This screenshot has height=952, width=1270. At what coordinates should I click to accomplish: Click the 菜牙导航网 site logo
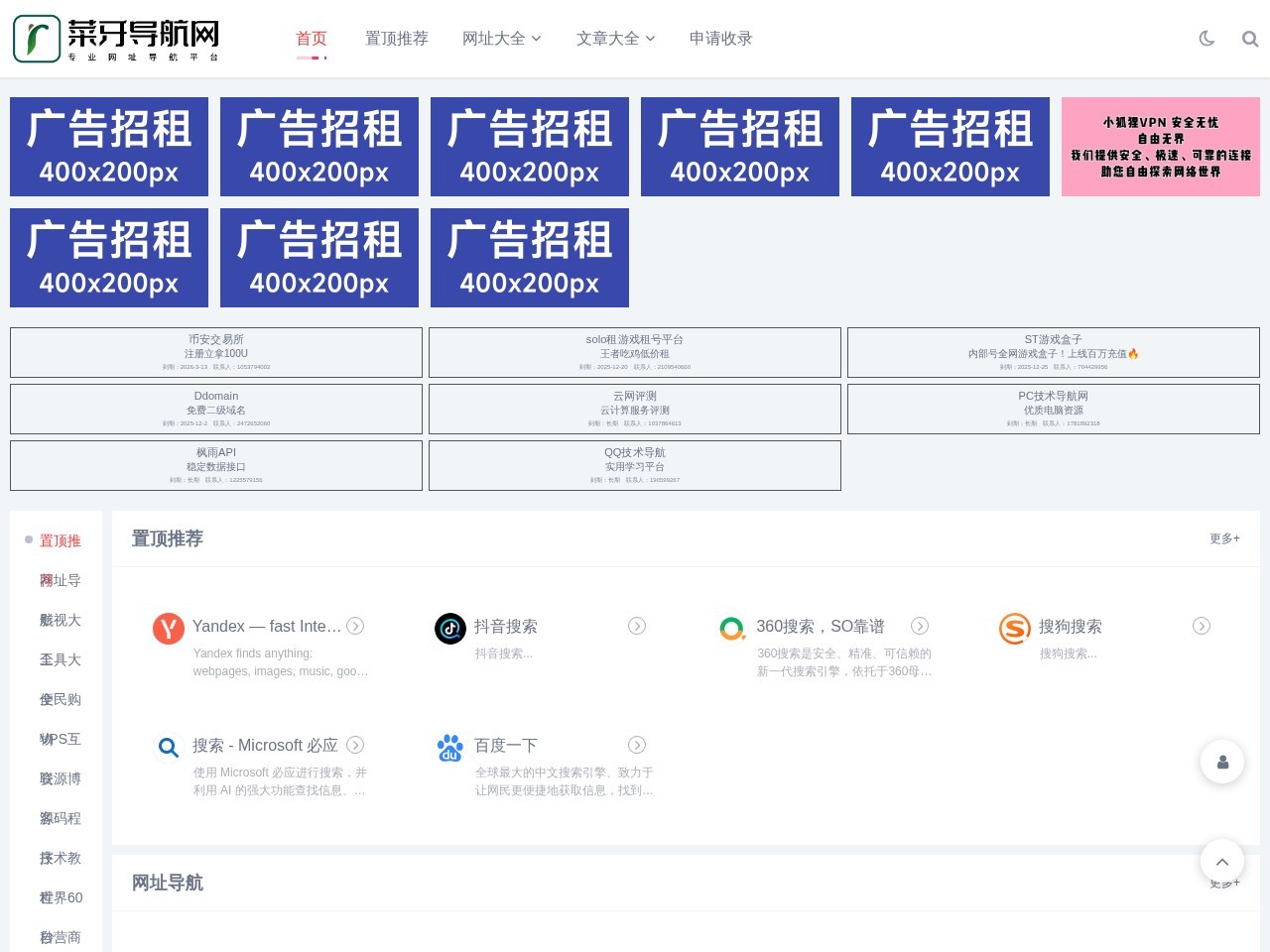click(x=114, y=38)
